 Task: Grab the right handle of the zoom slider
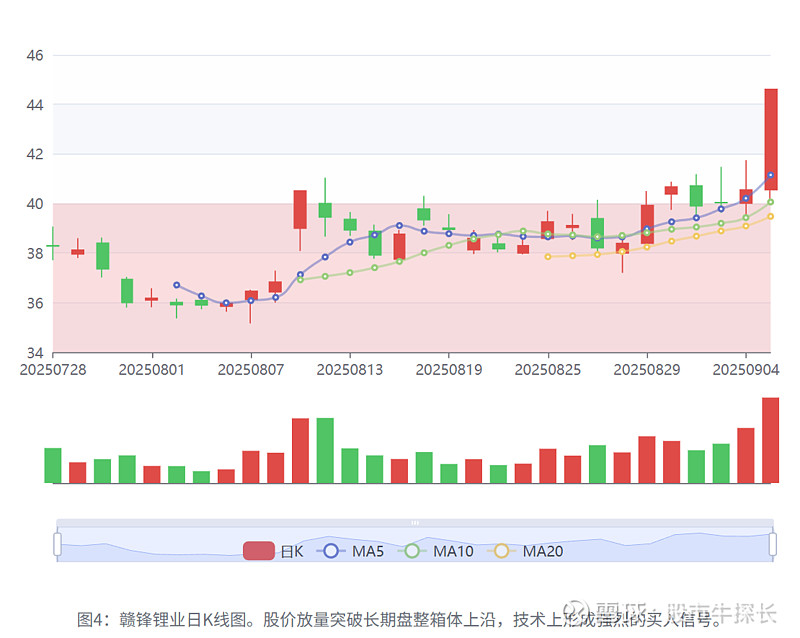(x=773, y=544)
